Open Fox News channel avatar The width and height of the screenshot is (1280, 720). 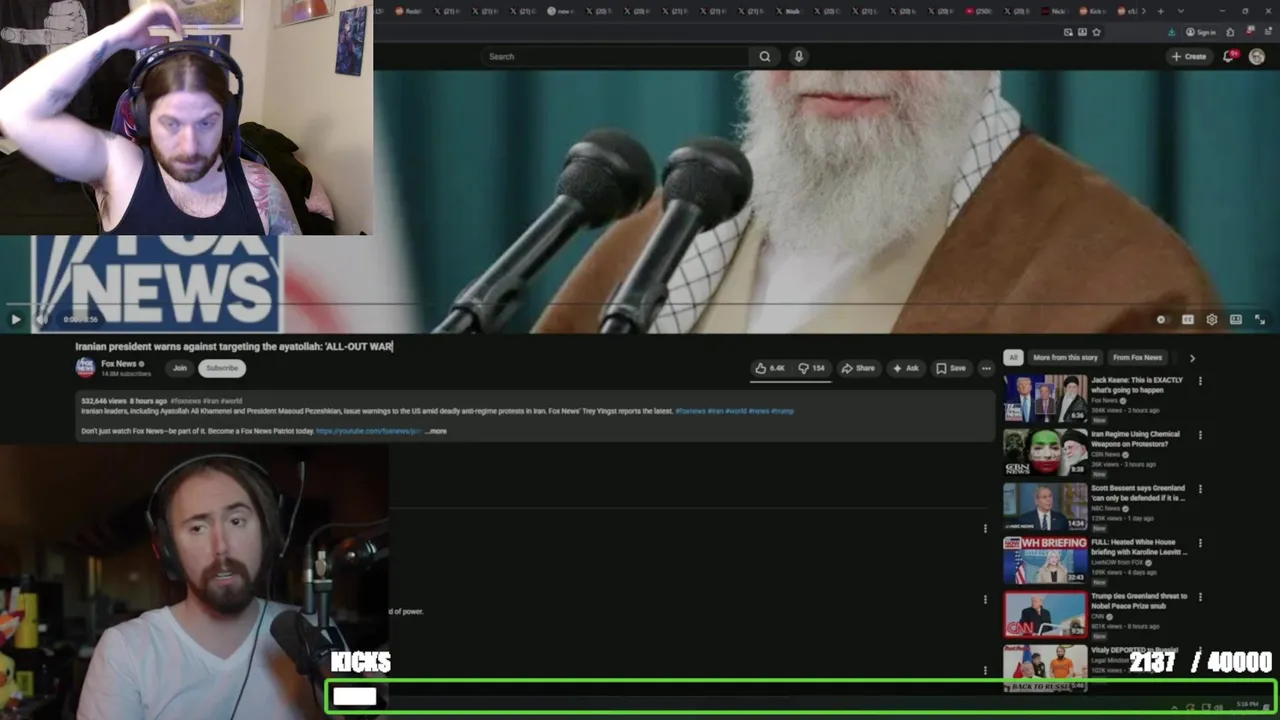tap(85, 367)
